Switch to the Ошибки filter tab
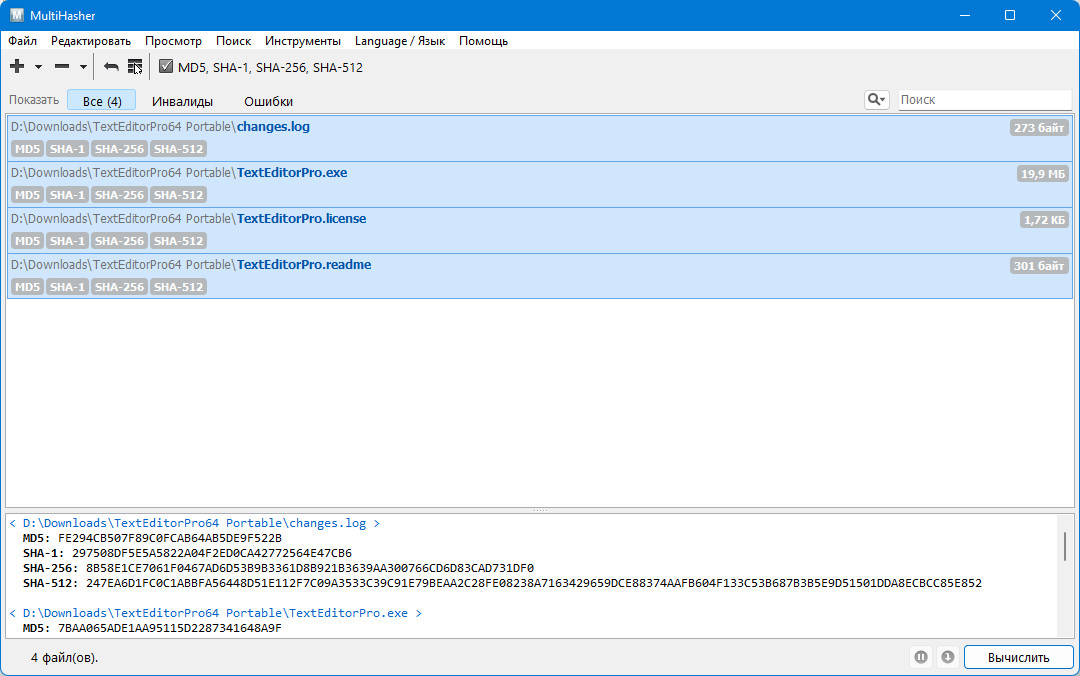The height and width of the screenshot is (676, 1080). [x=269, y=101]
